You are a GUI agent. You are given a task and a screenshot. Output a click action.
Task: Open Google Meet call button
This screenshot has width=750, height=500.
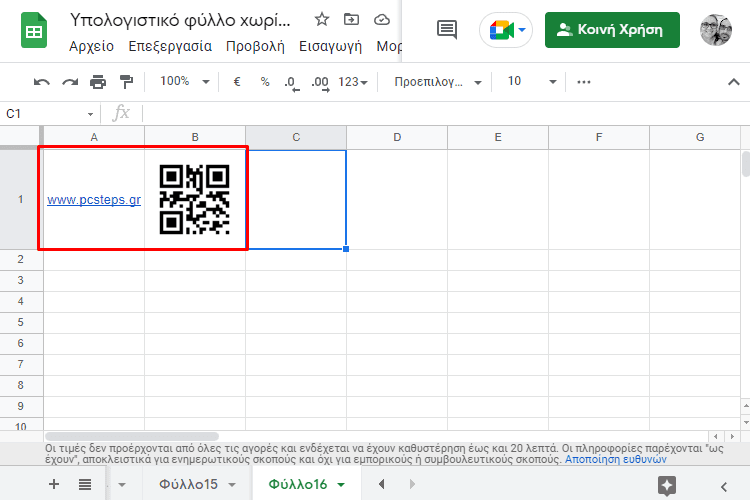506,30
